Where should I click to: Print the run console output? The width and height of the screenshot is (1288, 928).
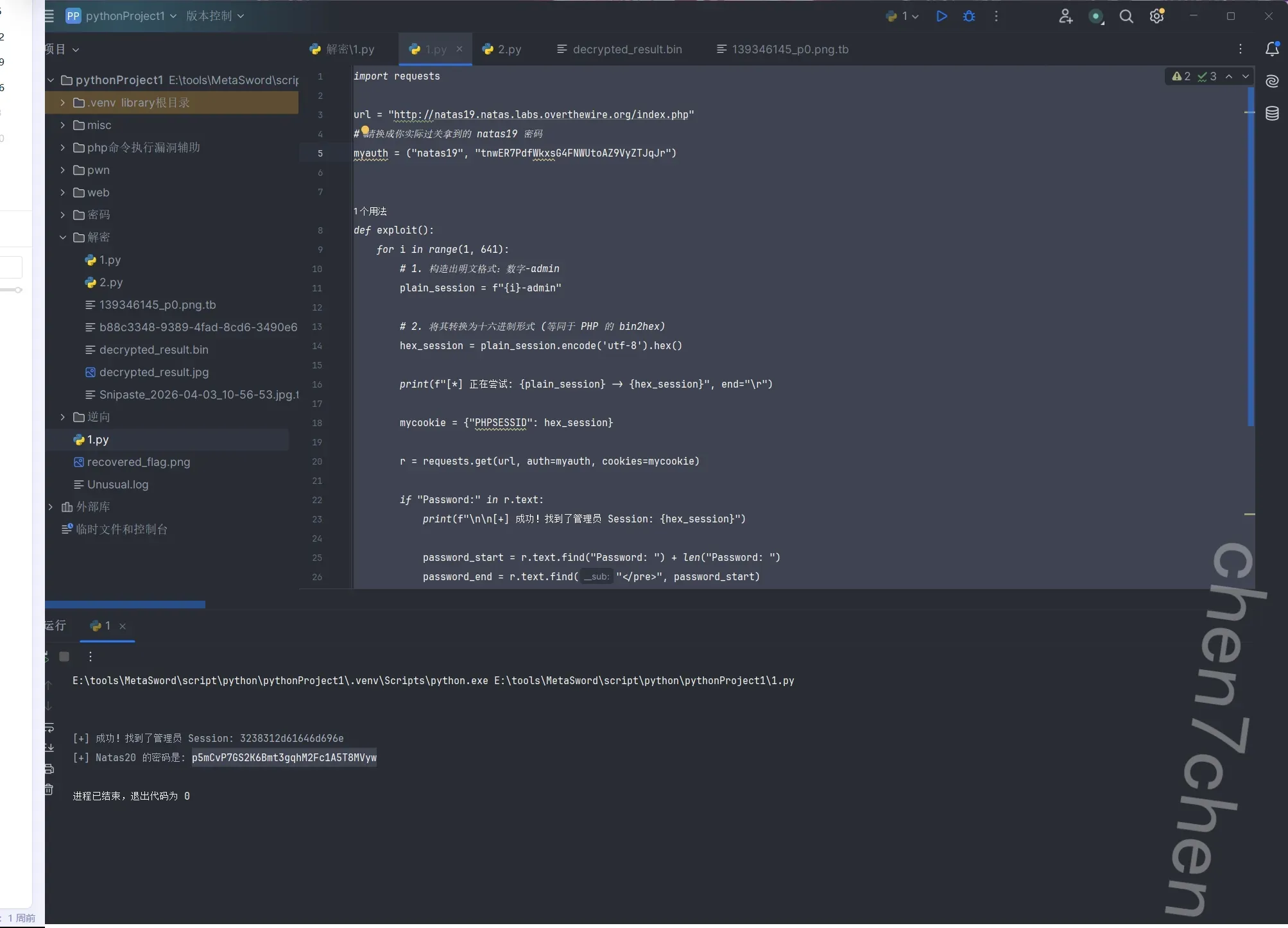tap(49, 769)
